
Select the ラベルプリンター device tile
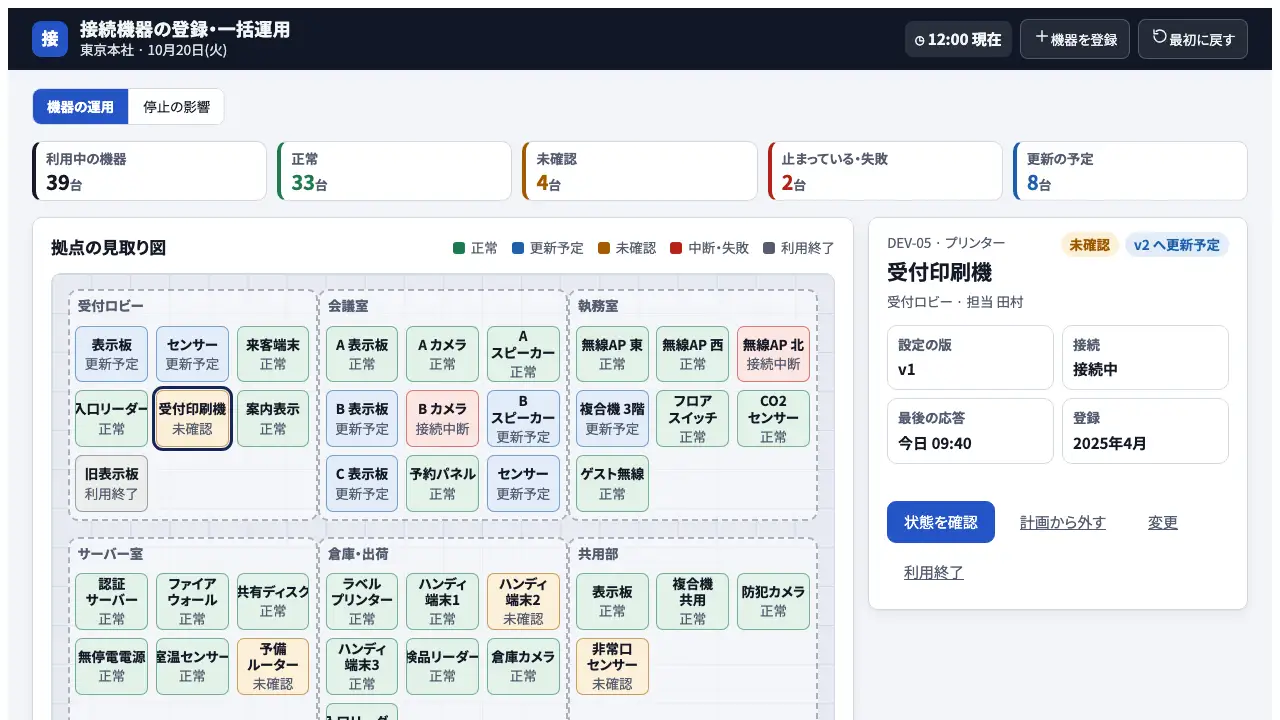click(362, 602)
